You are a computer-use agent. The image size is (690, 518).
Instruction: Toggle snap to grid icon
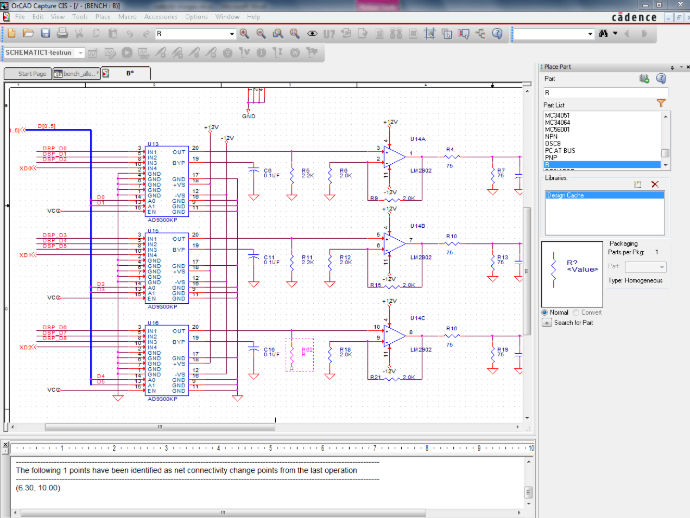(429, 33)
